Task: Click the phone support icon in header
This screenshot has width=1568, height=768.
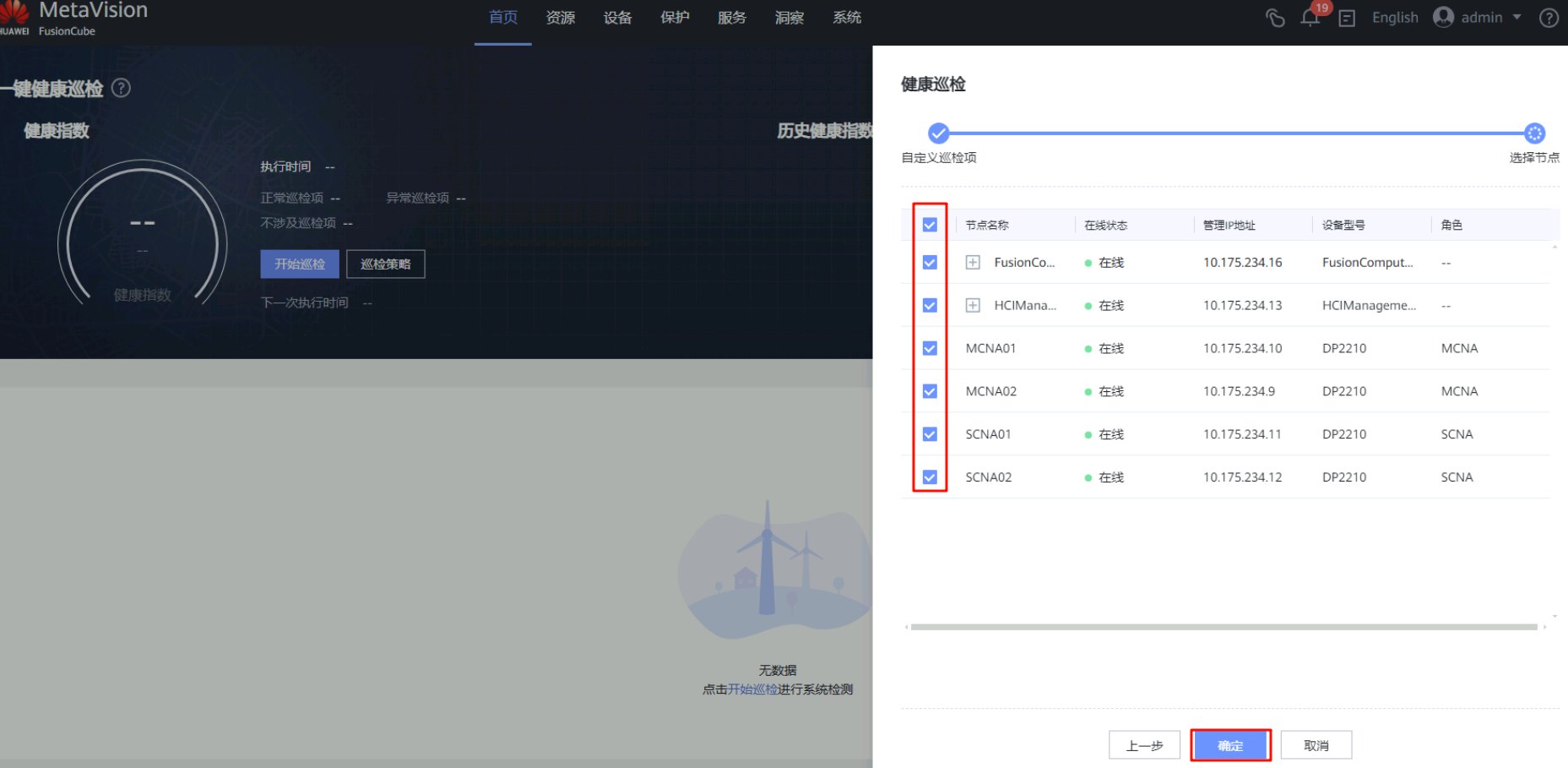Action: coord(1275,18)
